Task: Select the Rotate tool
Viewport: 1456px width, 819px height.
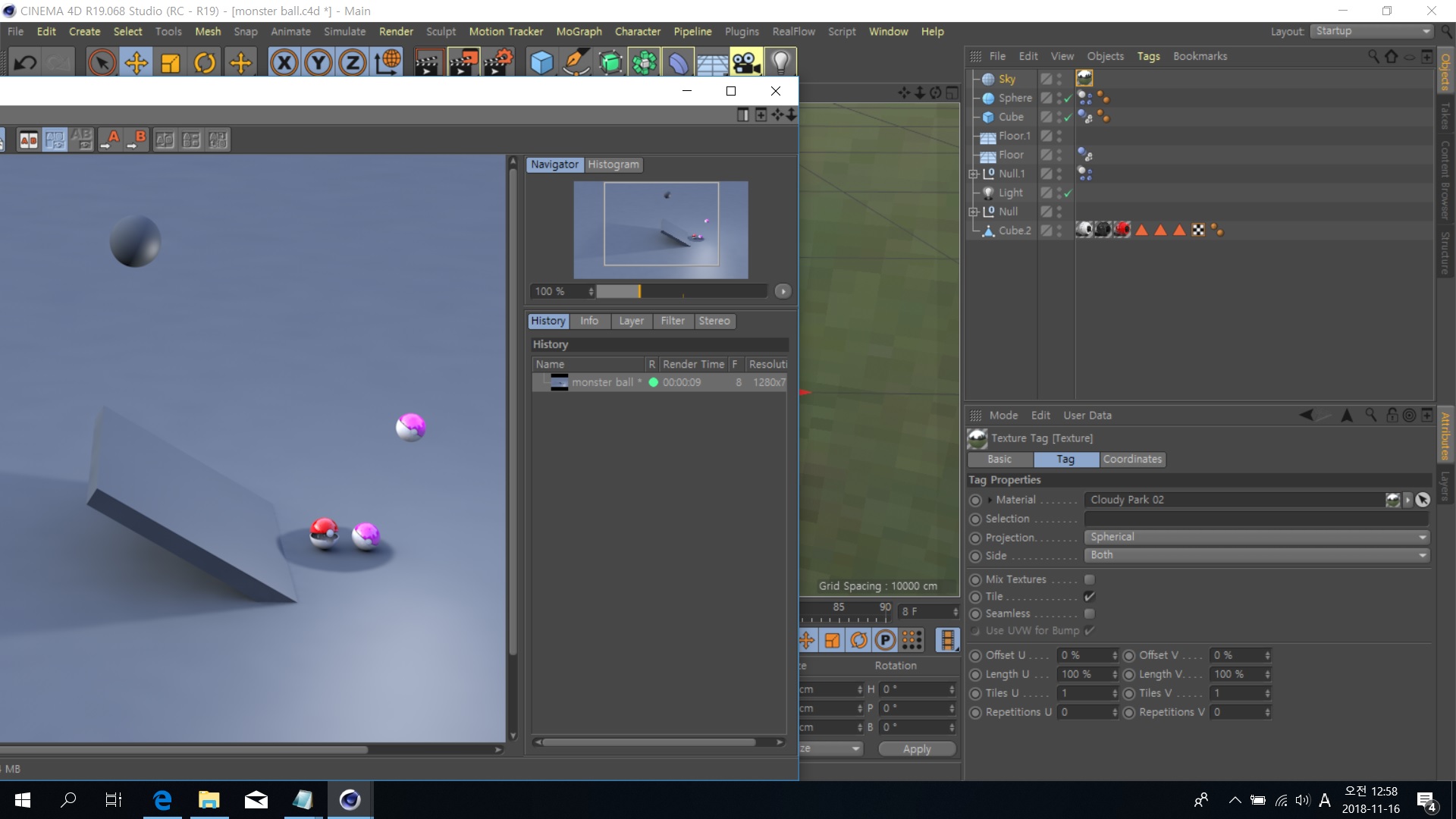Action: 205,63
